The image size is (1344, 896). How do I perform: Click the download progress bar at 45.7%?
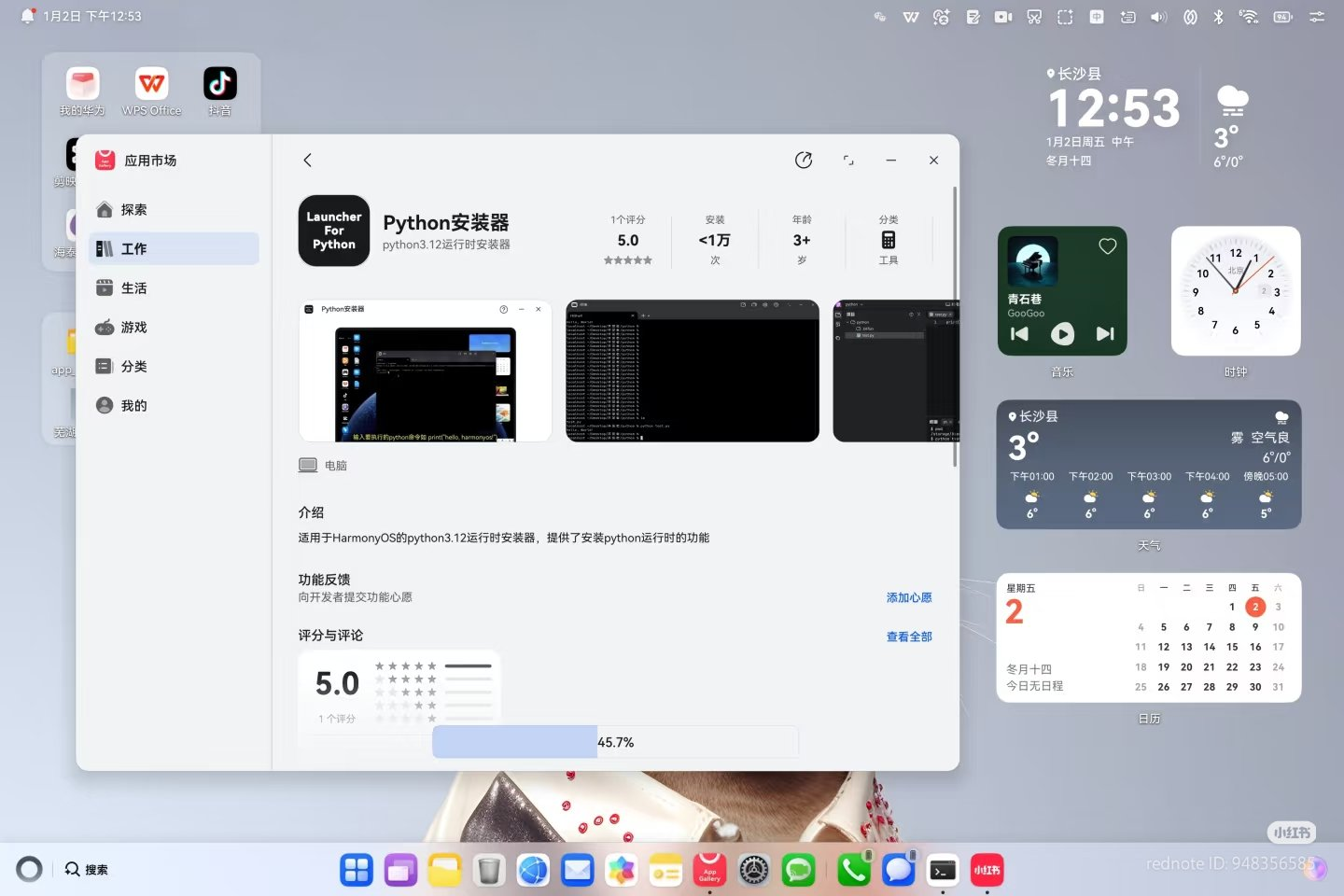(615, 742)
